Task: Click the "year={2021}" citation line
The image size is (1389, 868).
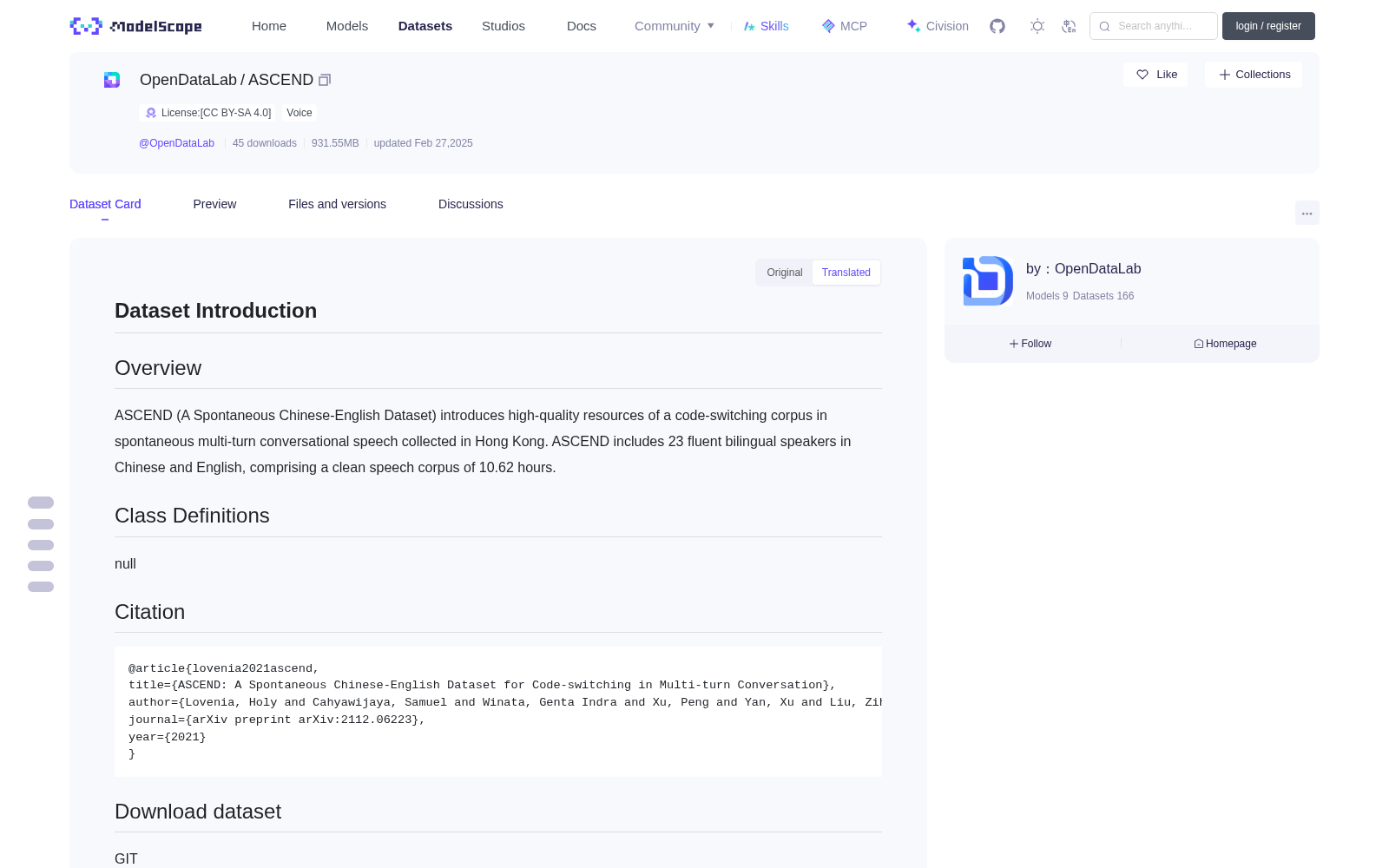Action: tap(168, 737)
